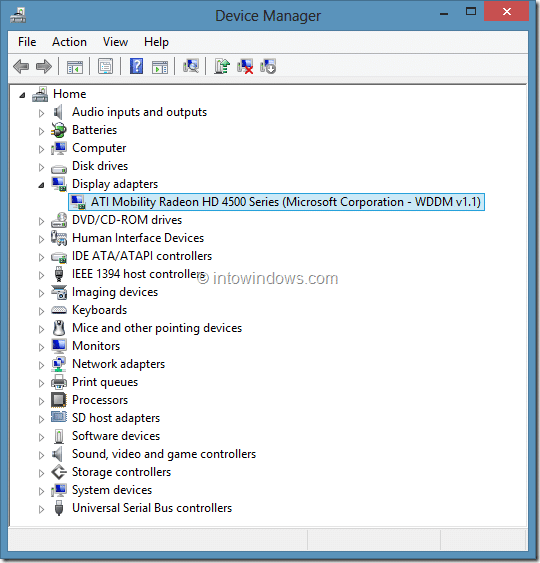Select the Home computer label
This screenshot has height=563, width=540.
tap(70, 94)
